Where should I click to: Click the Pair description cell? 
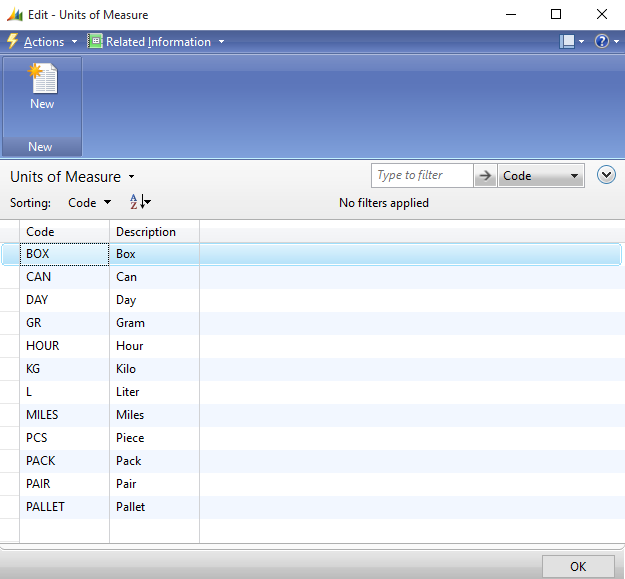click(x=155, y=484)
